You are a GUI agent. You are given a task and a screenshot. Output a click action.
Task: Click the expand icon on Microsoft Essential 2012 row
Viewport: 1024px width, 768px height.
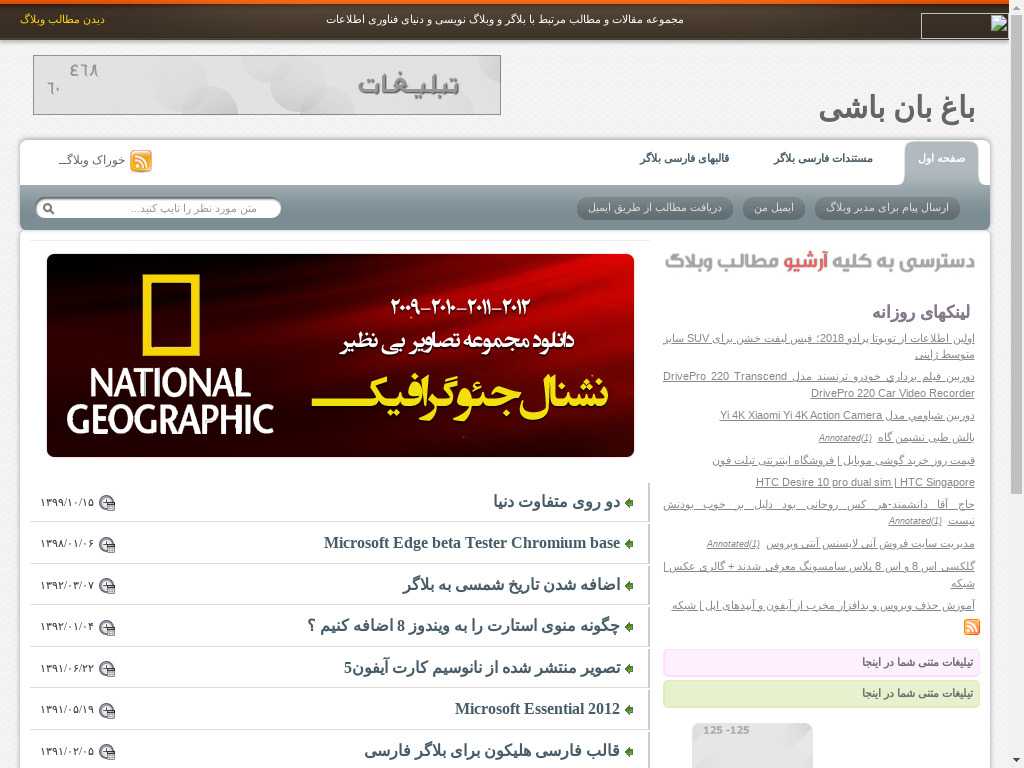click(x=107, y=711)
